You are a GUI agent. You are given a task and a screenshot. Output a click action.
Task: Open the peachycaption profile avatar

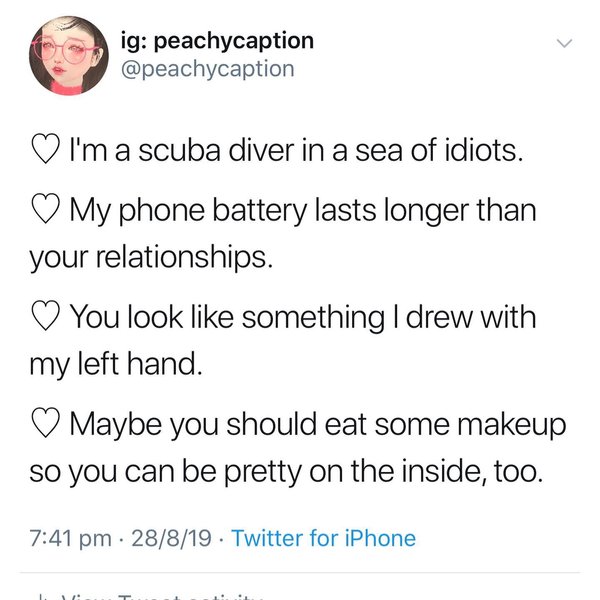[x=67, y=55]
